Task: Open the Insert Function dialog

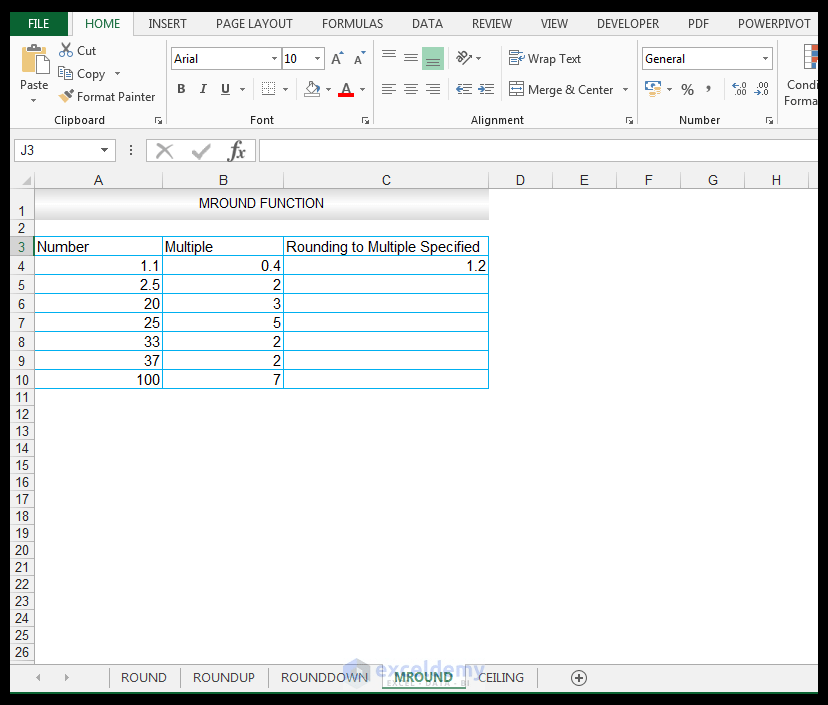Action: (x=236, y=151)
